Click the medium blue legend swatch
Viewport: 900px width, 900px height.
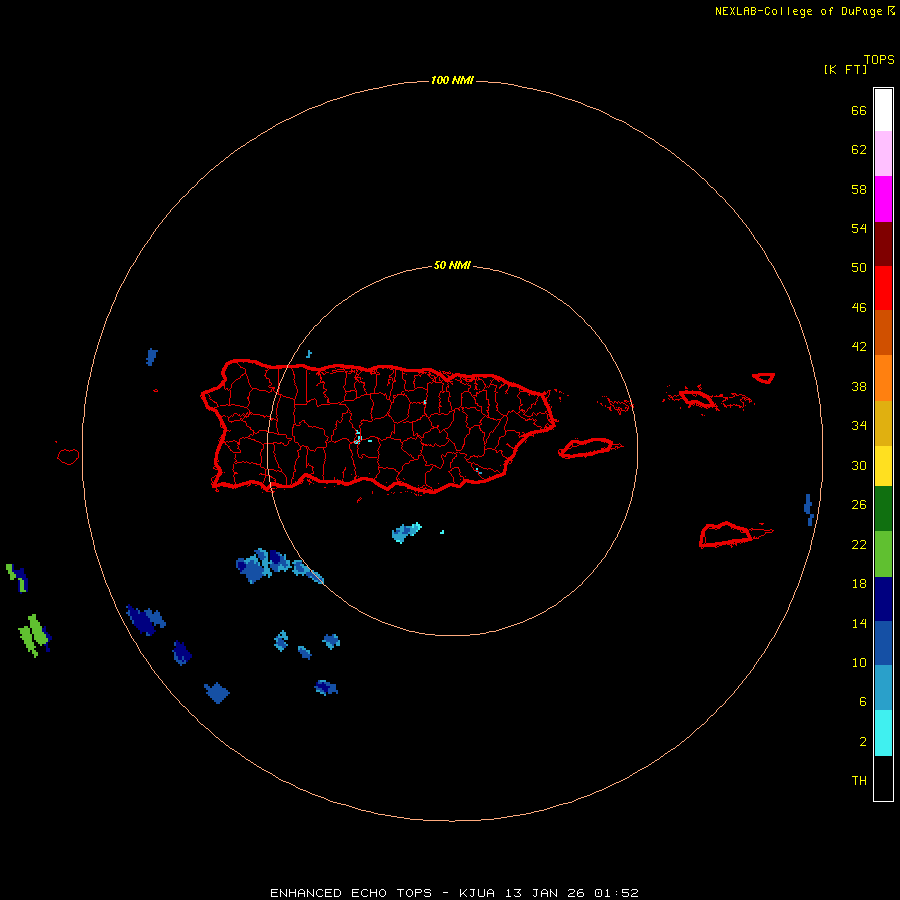[x=883, y=643]
